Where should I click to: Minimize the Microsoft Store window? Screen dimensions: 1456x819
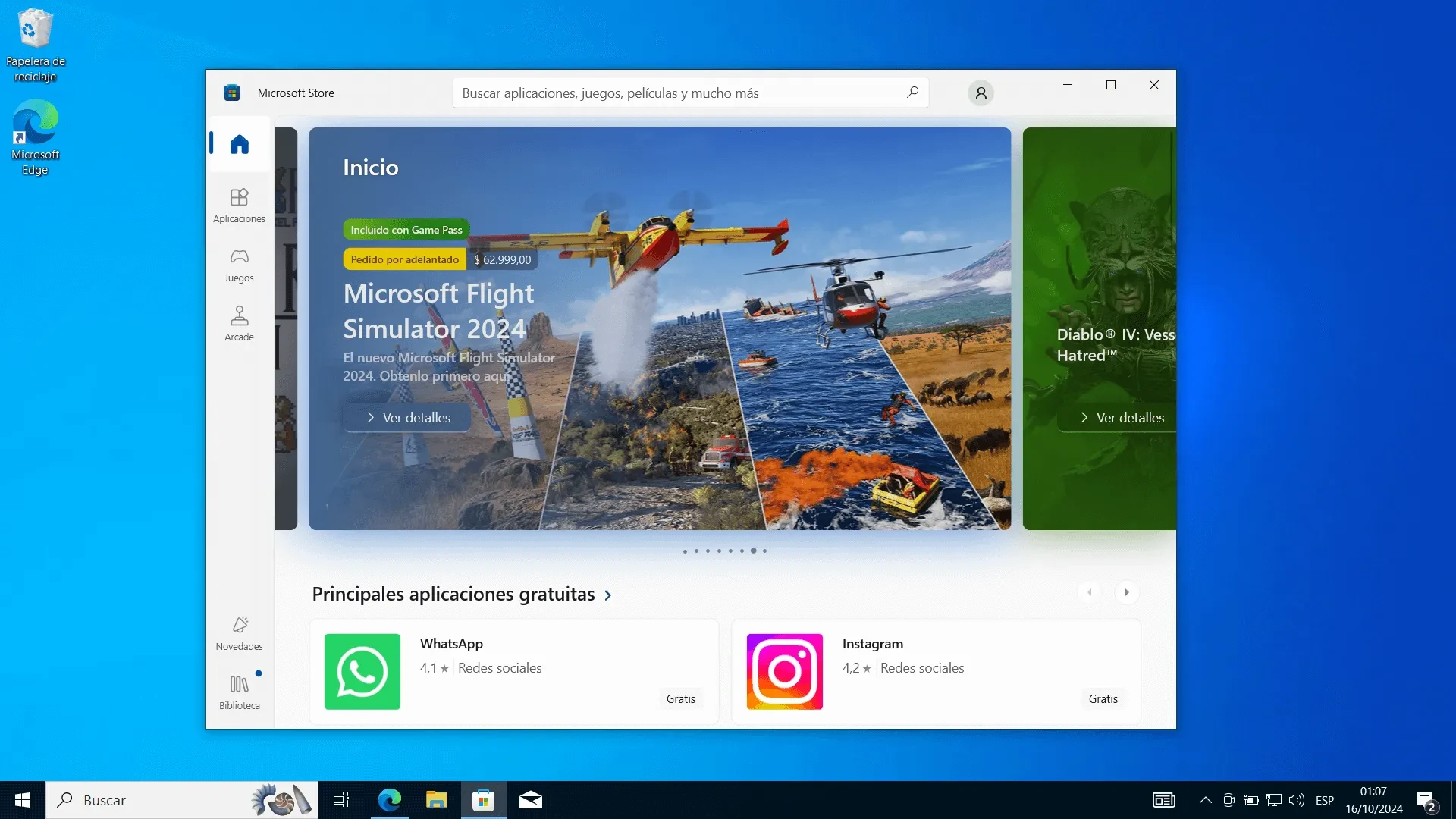(1068, 85)
